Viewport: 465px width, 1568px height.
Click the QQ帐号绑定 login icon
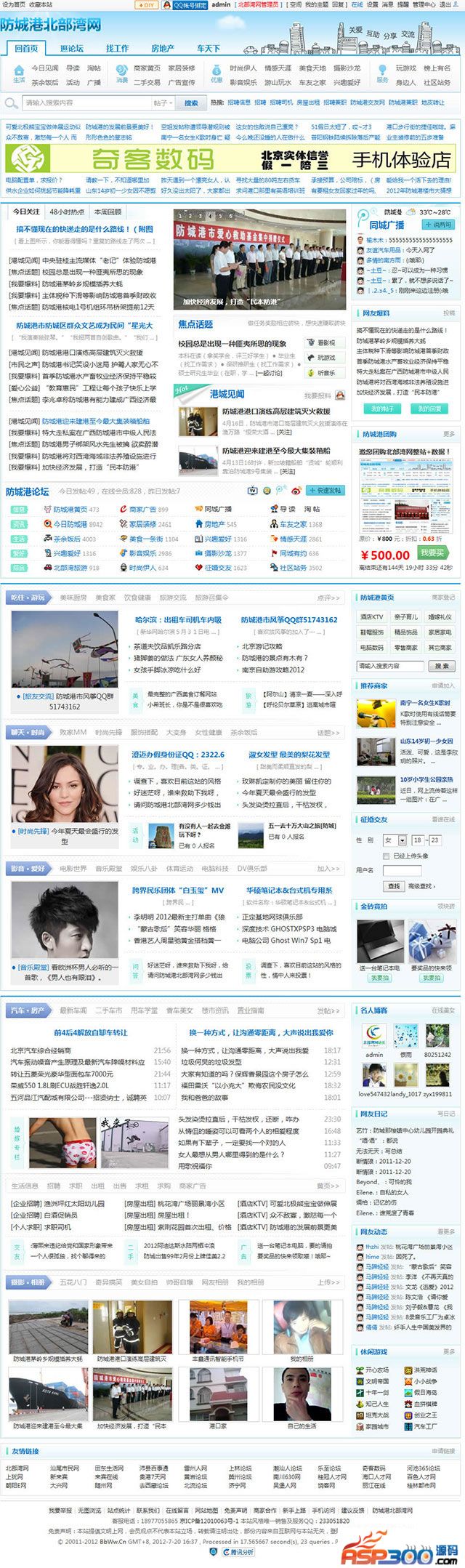coord(184,4)
